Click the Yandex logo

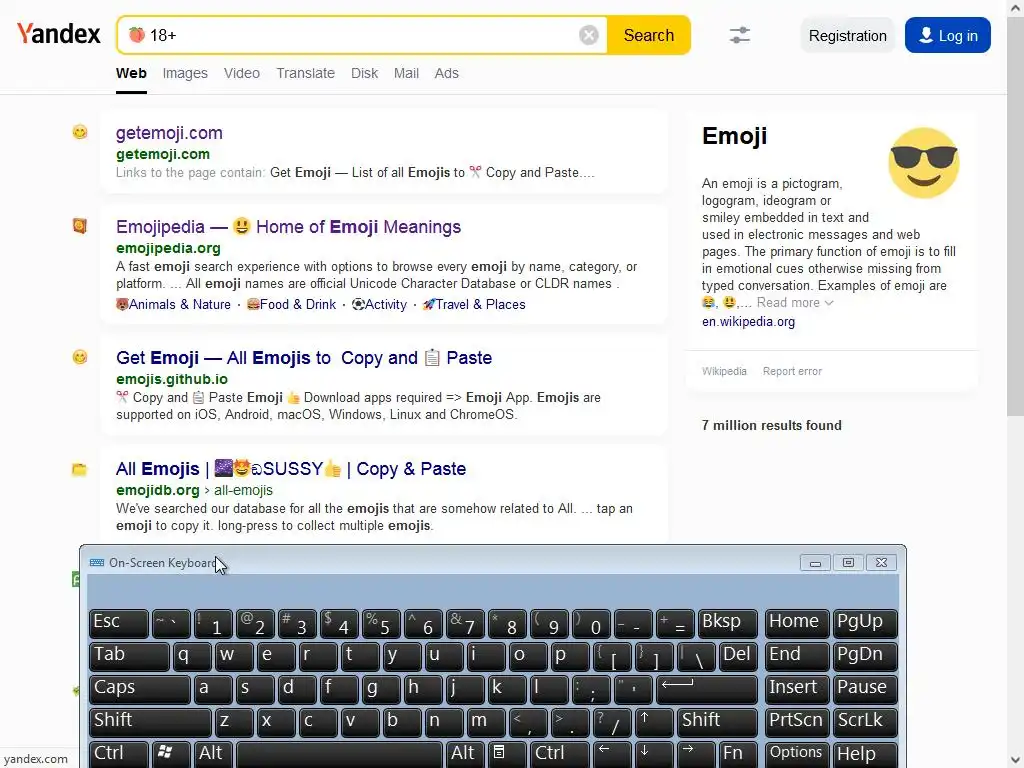point(59,34)
